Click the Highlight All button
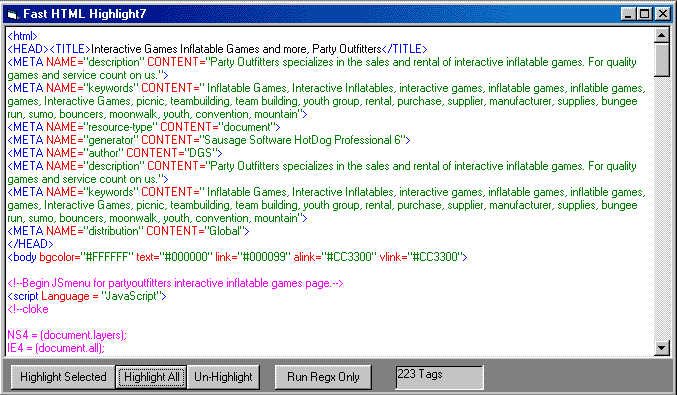677x395 pixels. pos(151,377)
